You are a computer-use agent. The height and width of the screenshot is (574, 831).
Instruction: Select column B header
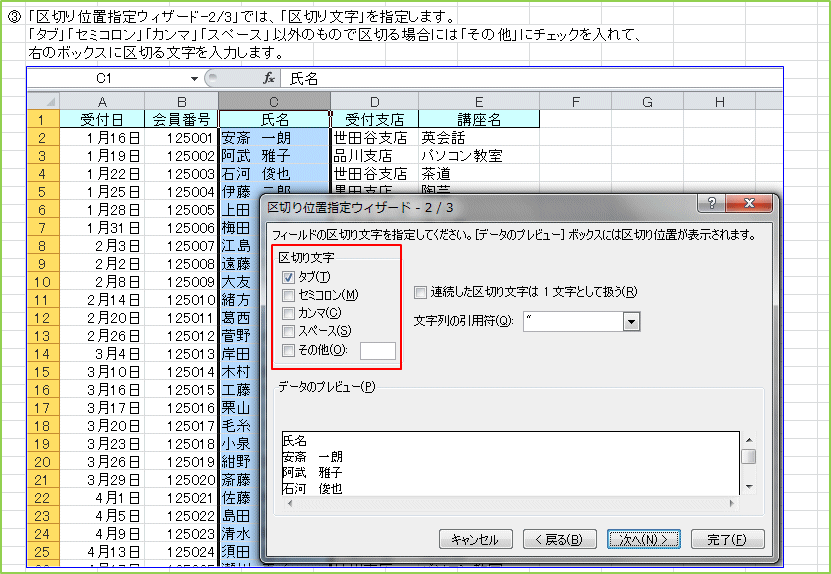coord(181,101)
